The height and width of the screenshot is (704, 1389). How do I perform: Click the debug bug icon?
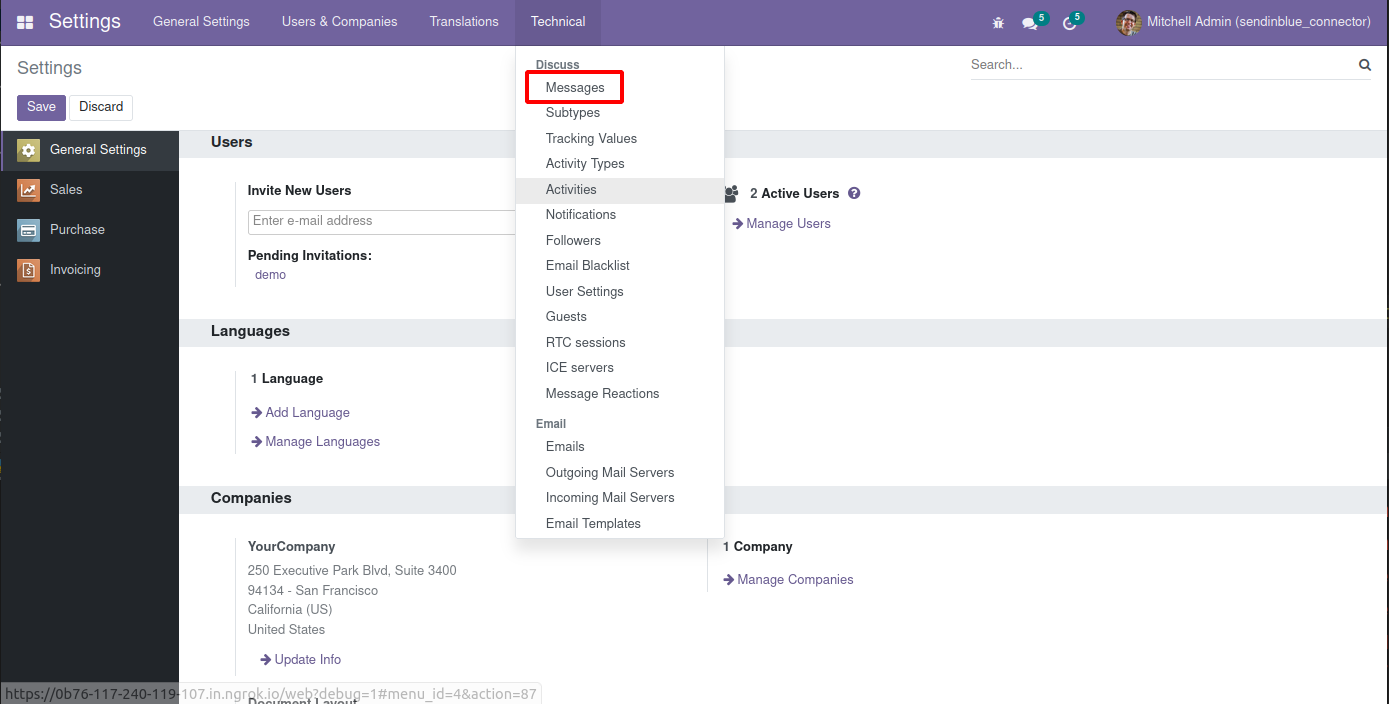pos(998,22)
